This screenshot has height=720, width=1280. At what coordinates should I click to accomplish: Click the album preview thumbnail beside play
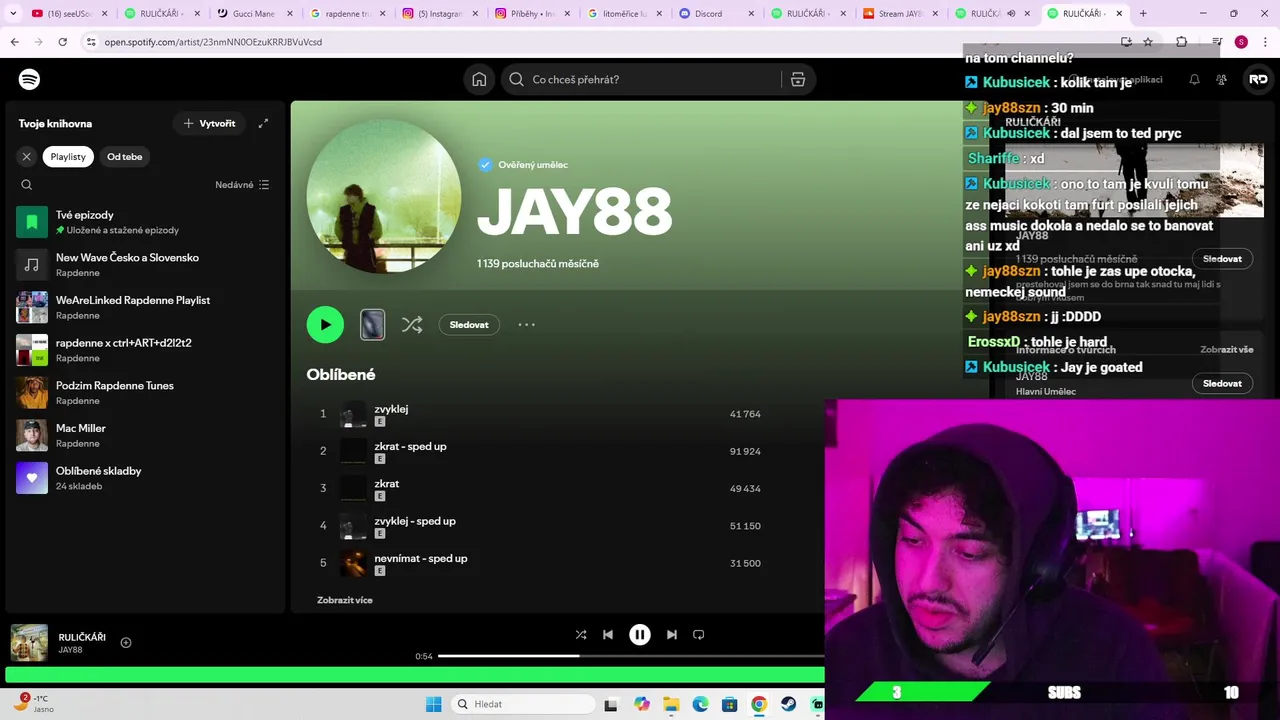[372, 325]
